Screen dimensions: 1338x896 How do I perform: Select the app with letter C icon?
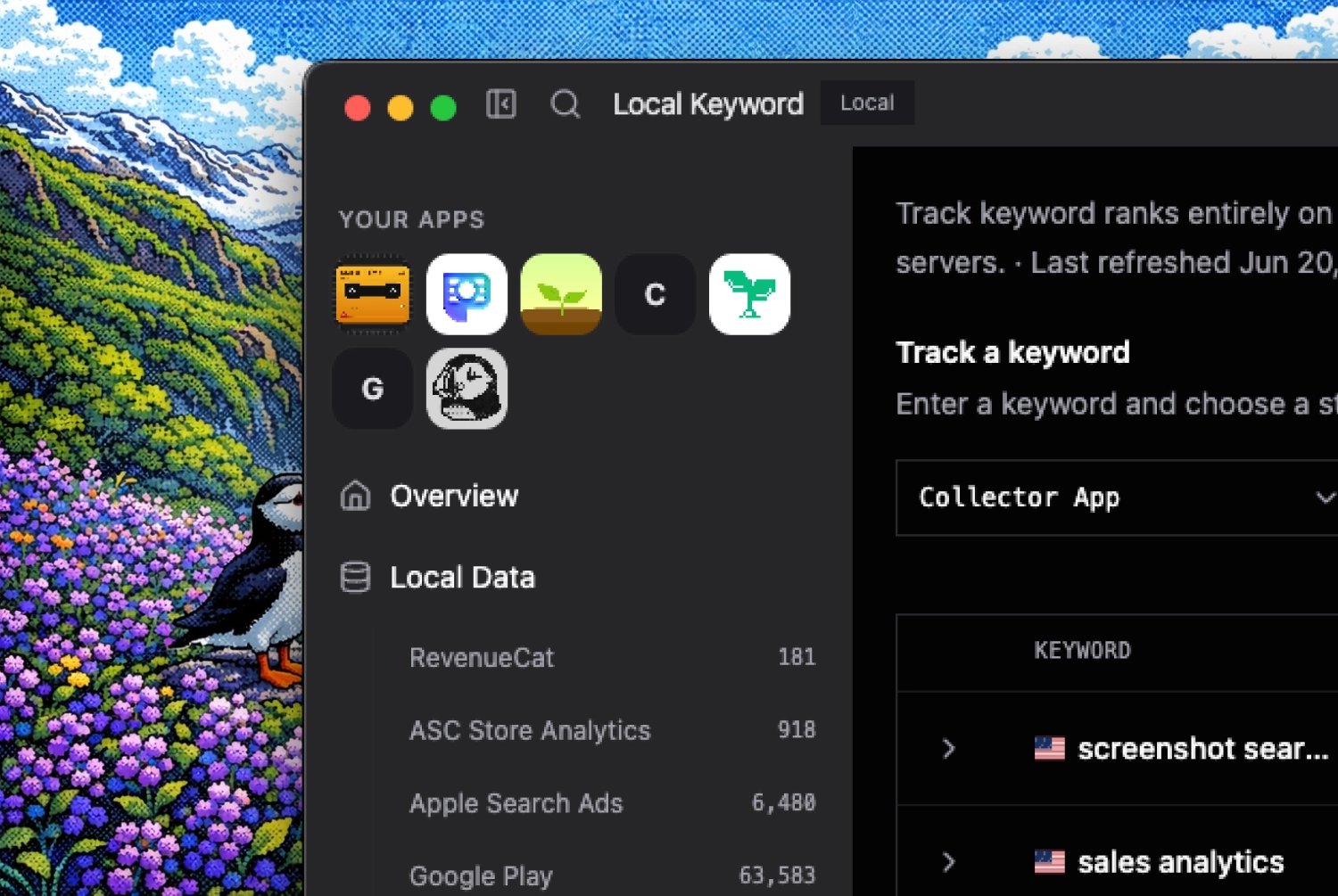tap(655, 294)
